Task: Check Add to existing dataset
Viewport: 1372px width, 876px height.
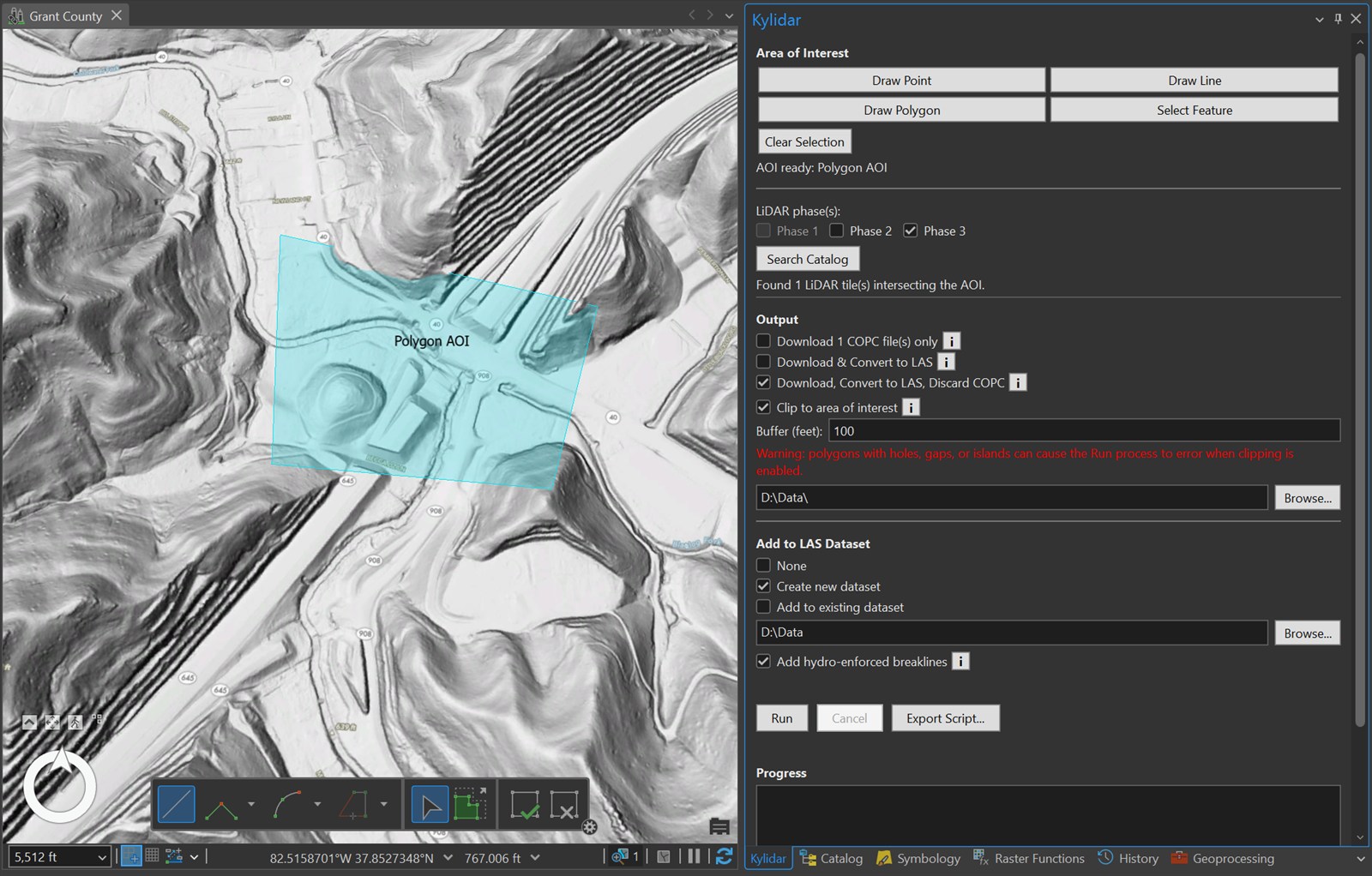Action: (x=763, y=607)
